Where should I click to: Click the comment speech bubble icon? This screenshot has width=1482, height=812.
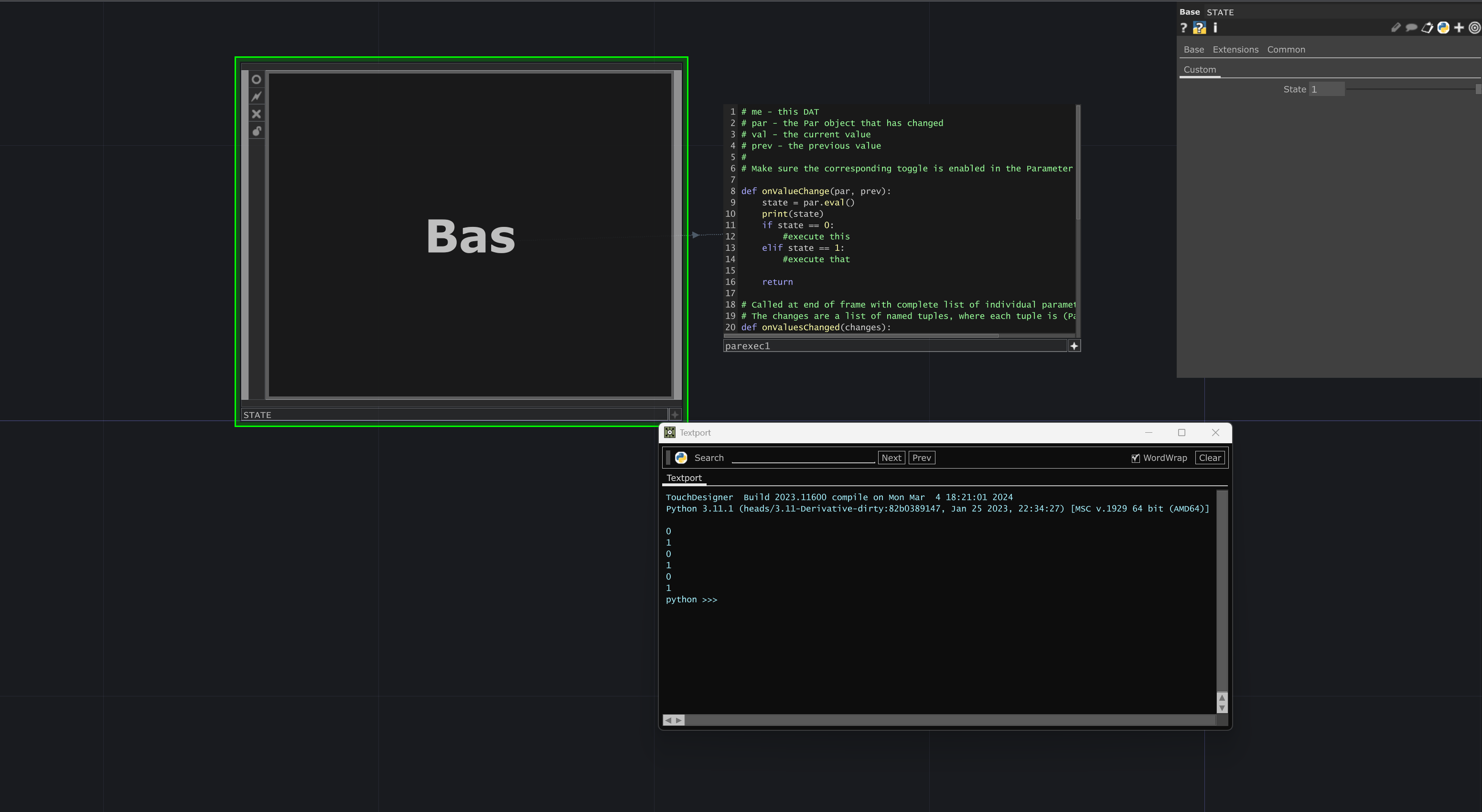[1411, 28]
